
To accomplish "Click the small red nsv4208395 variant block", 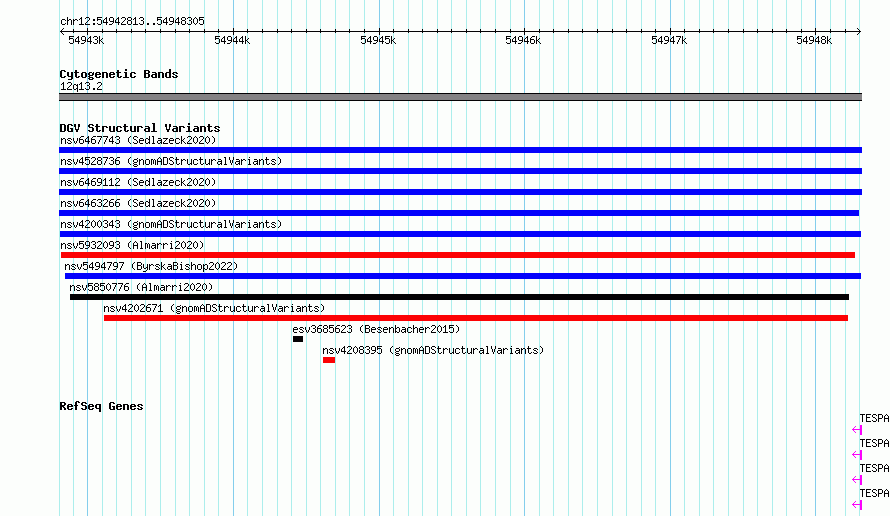I will [329, 360].
